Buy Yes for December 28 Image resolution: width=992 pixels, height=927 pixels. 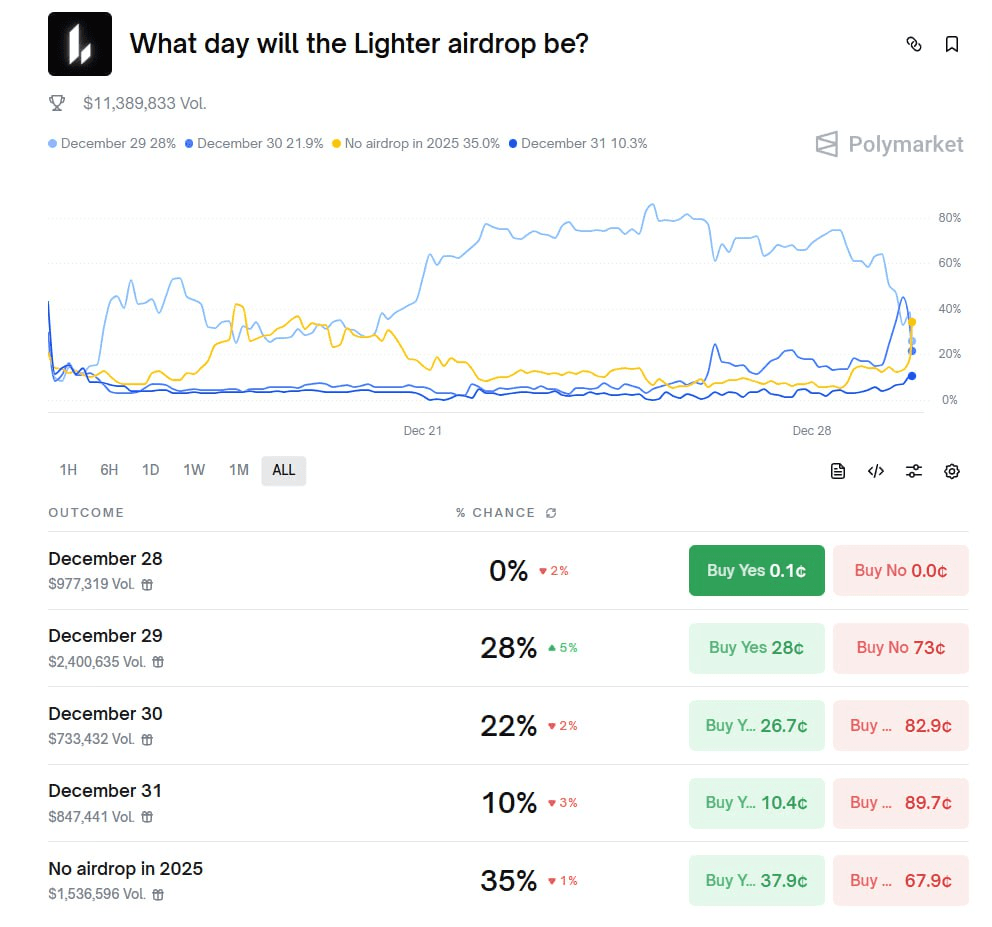[756, 570]
